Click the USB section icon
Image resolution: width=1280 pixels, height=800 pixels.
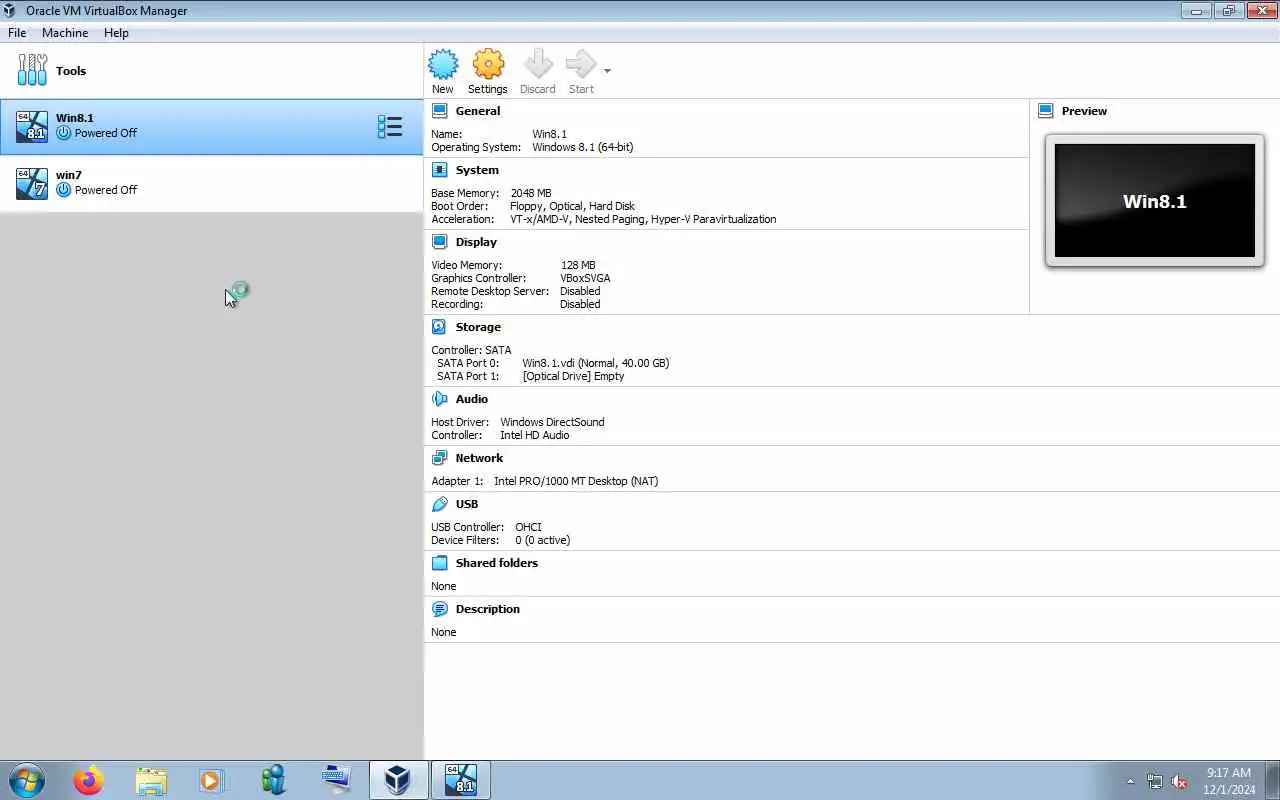[x=439, y=504]
